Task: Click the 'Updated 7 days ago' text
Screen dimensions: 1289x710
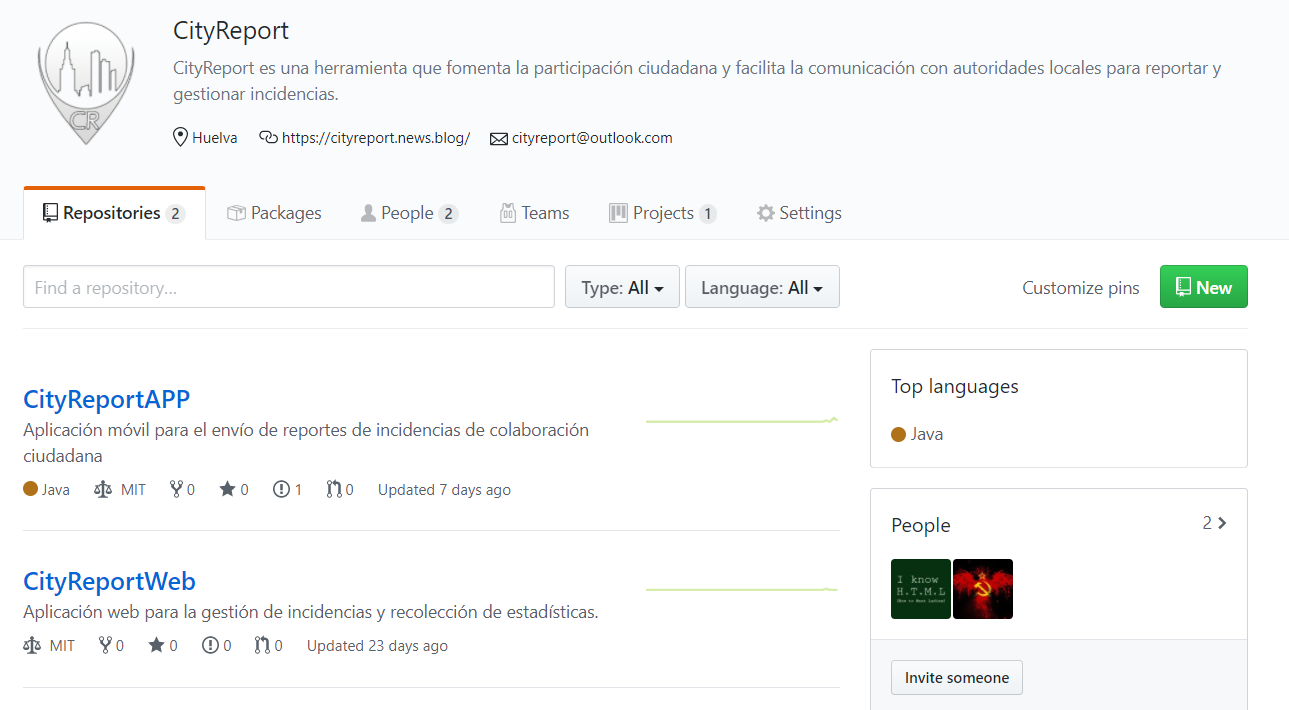Action: [x=444, y=490]
